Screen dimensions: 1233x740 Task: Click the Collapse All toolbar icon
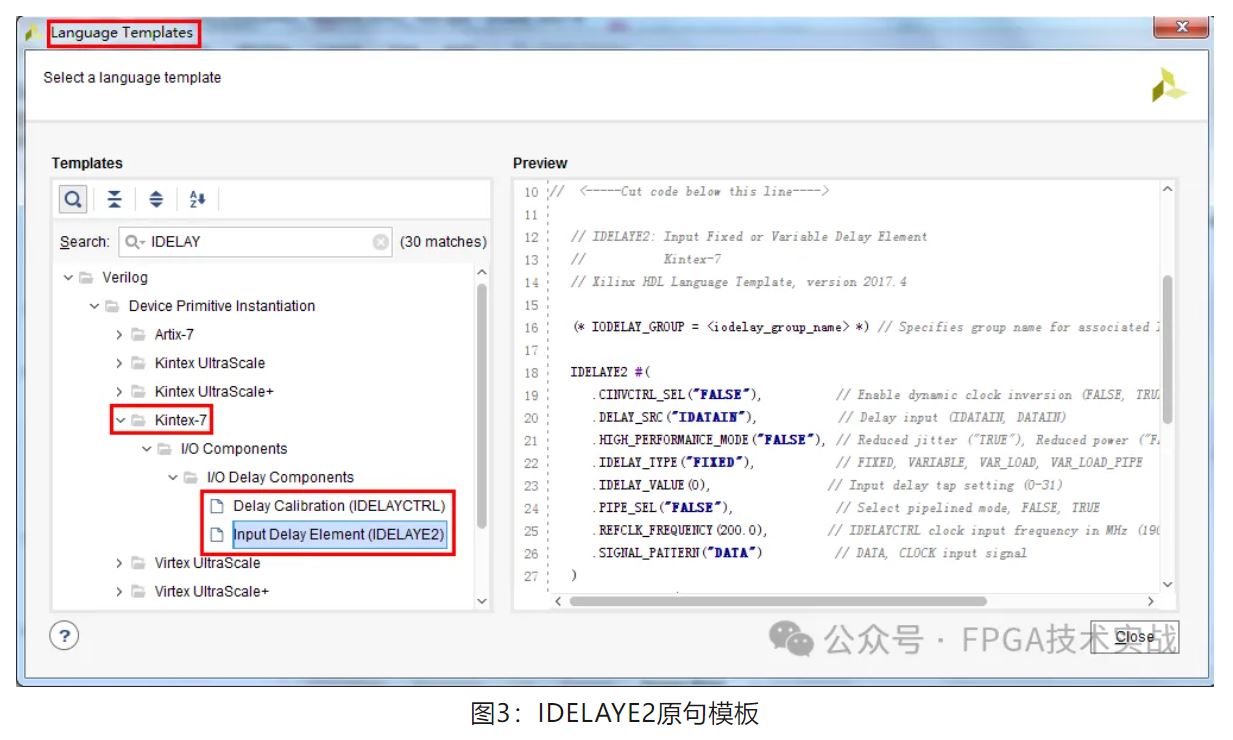115,199
